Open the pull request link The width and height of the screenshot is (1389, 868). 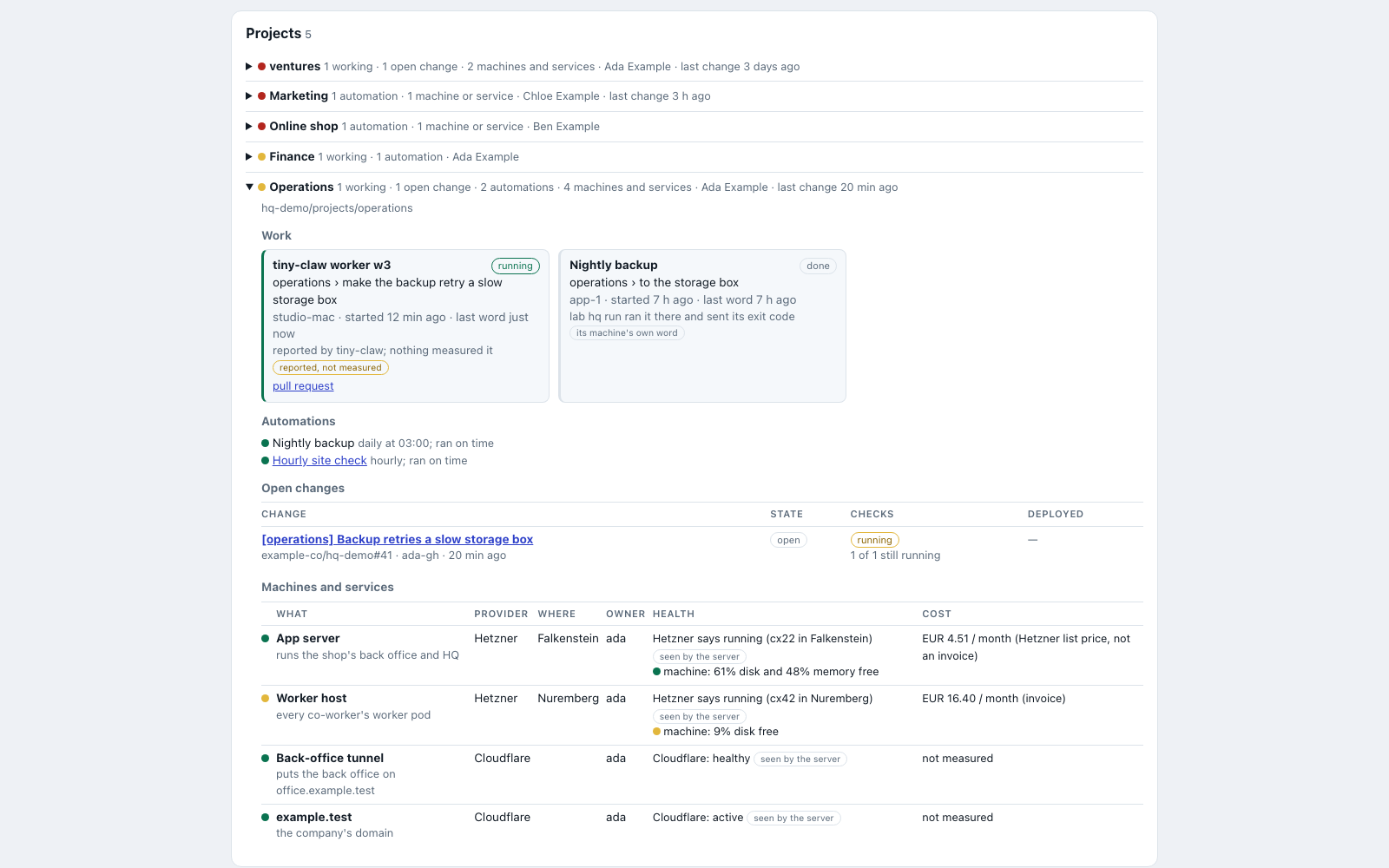(x=303, y=386)
